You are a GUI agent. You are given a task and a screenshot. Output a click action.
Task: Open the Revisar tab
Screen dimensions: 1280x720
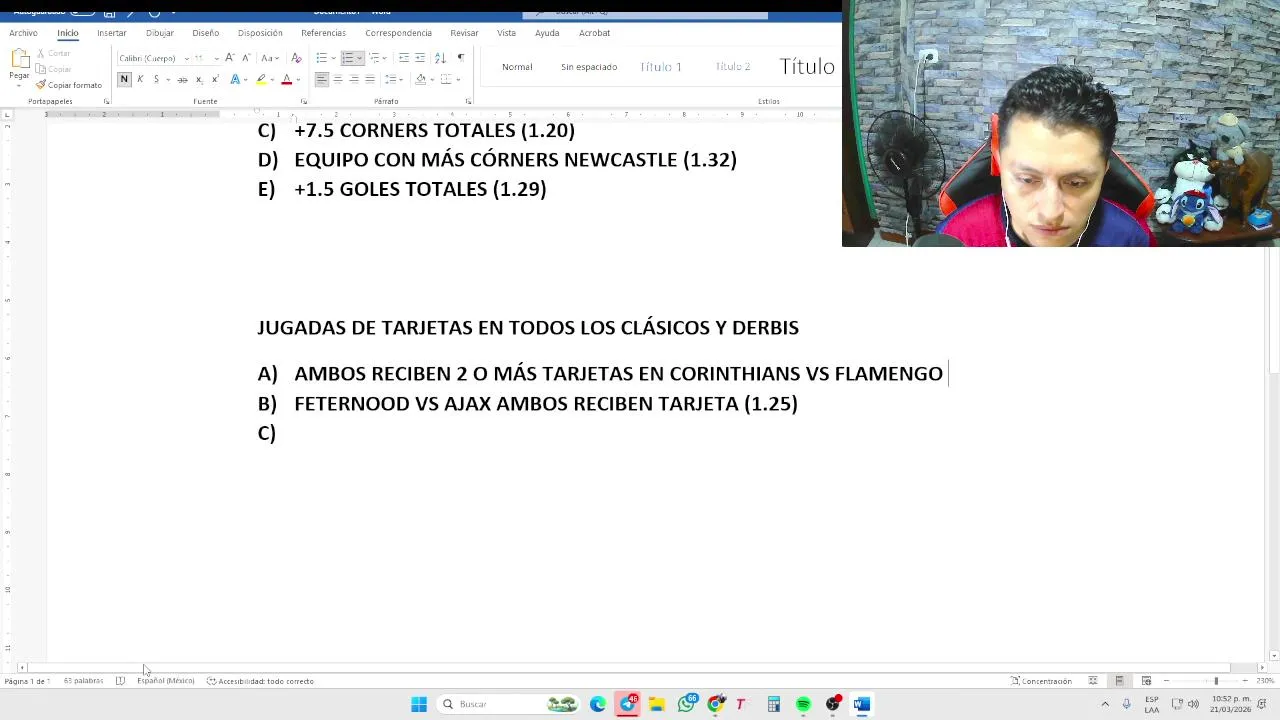(464, 33)
